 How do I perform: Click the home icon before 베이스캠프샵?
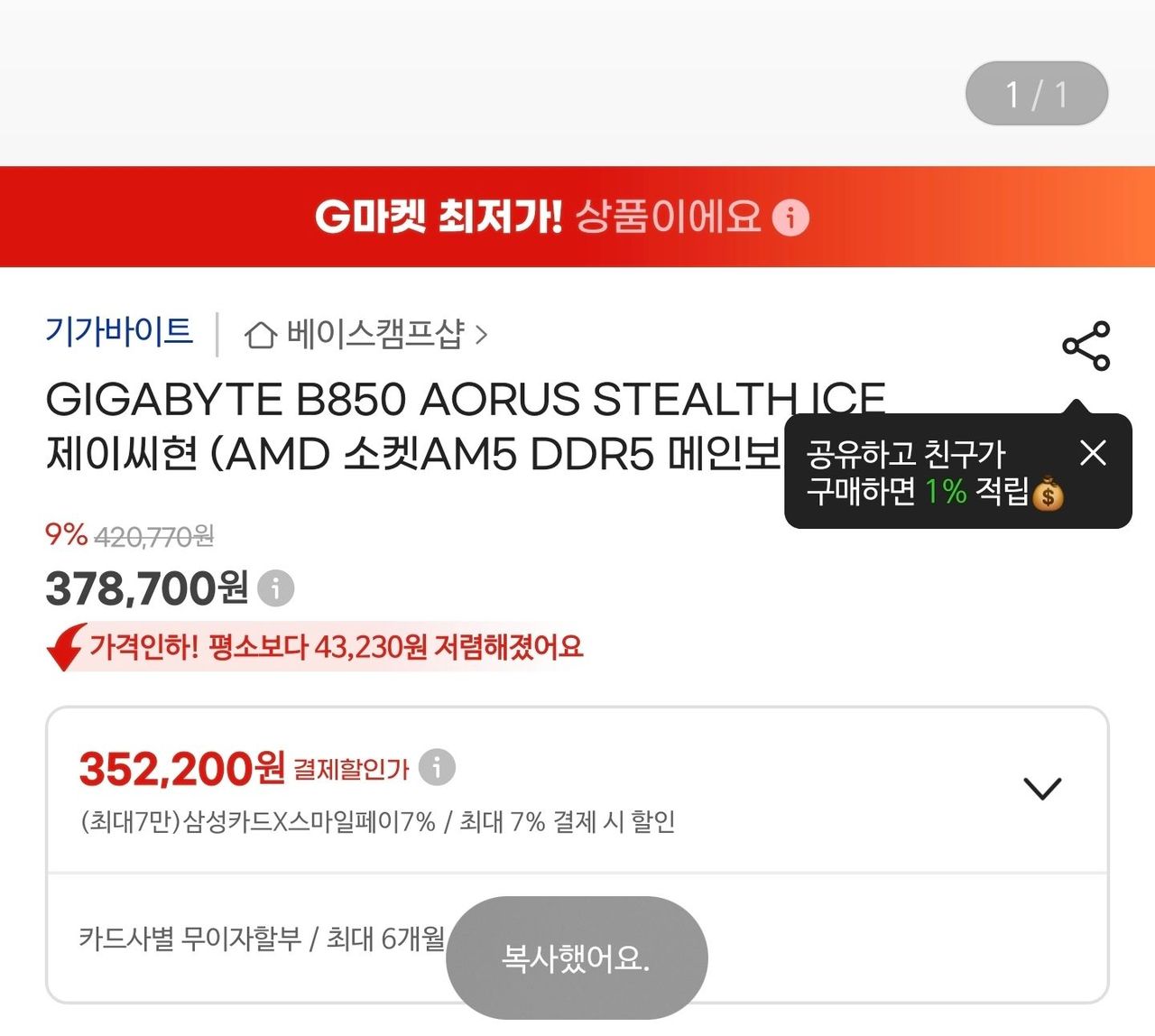pyautogui.click(x=260, y=335)
